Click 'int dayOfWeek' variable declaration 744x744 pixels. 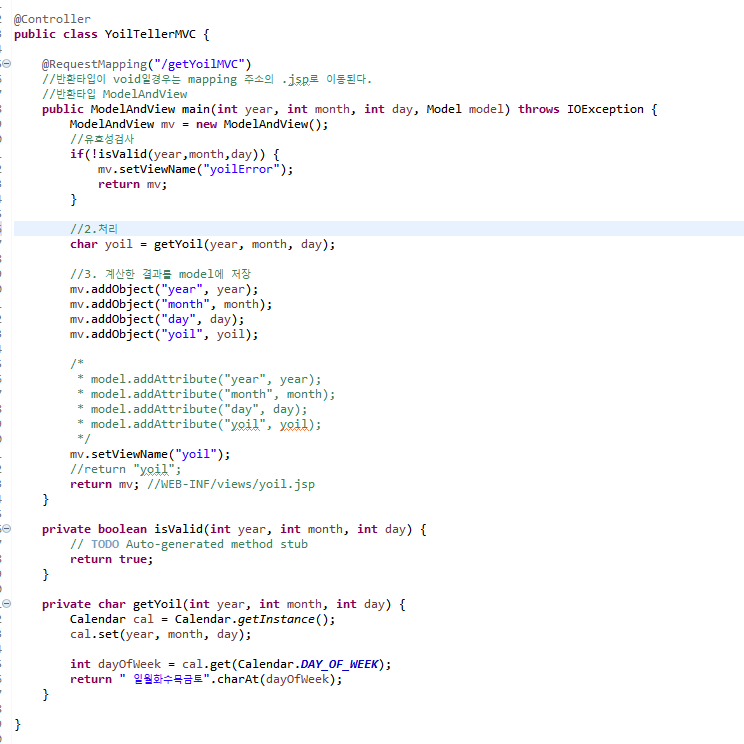(x=115, y=664)
